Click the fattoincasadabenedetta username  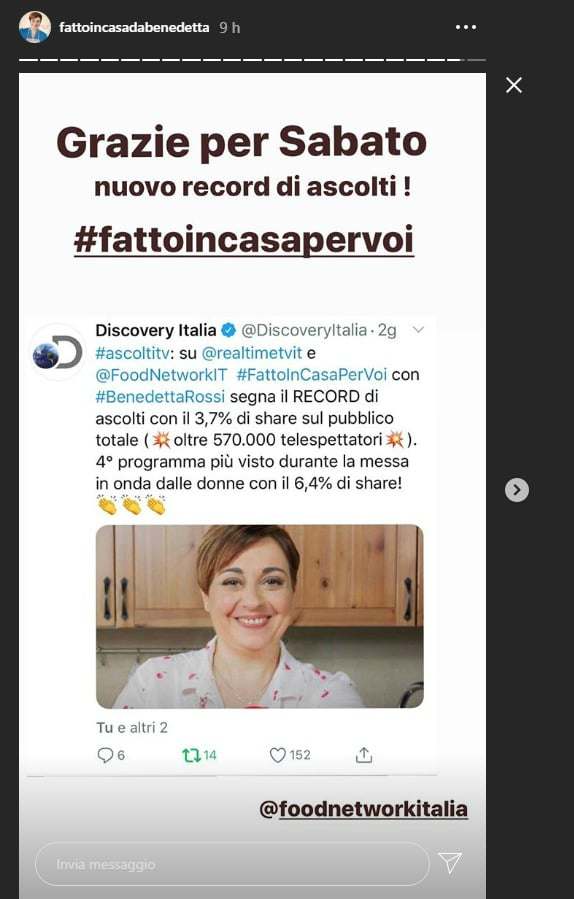pyautogui.click(x=134, y=28)
